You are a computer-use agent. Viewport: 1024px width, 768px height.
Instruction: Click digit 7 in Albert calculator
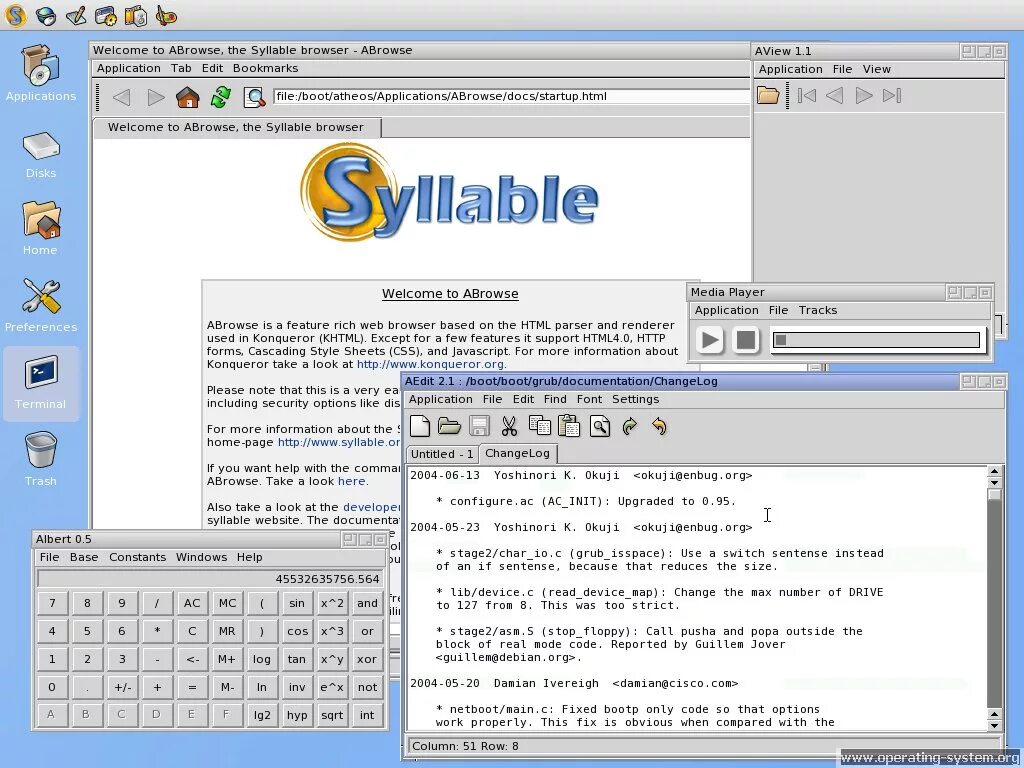pos(52,603)
